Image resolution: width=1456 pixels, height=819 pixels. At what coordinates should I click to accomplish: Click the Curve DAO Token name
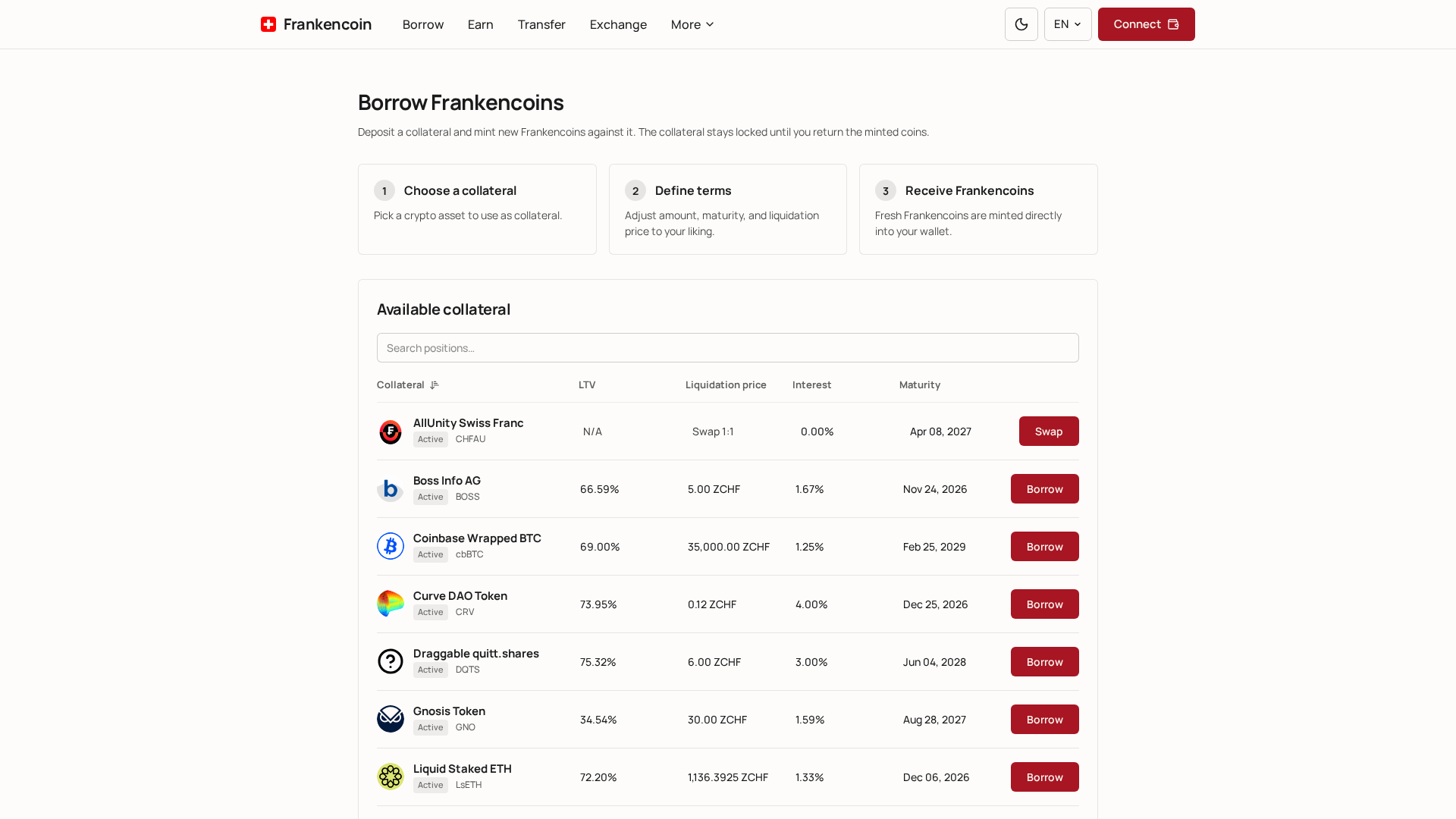[460, 596]
